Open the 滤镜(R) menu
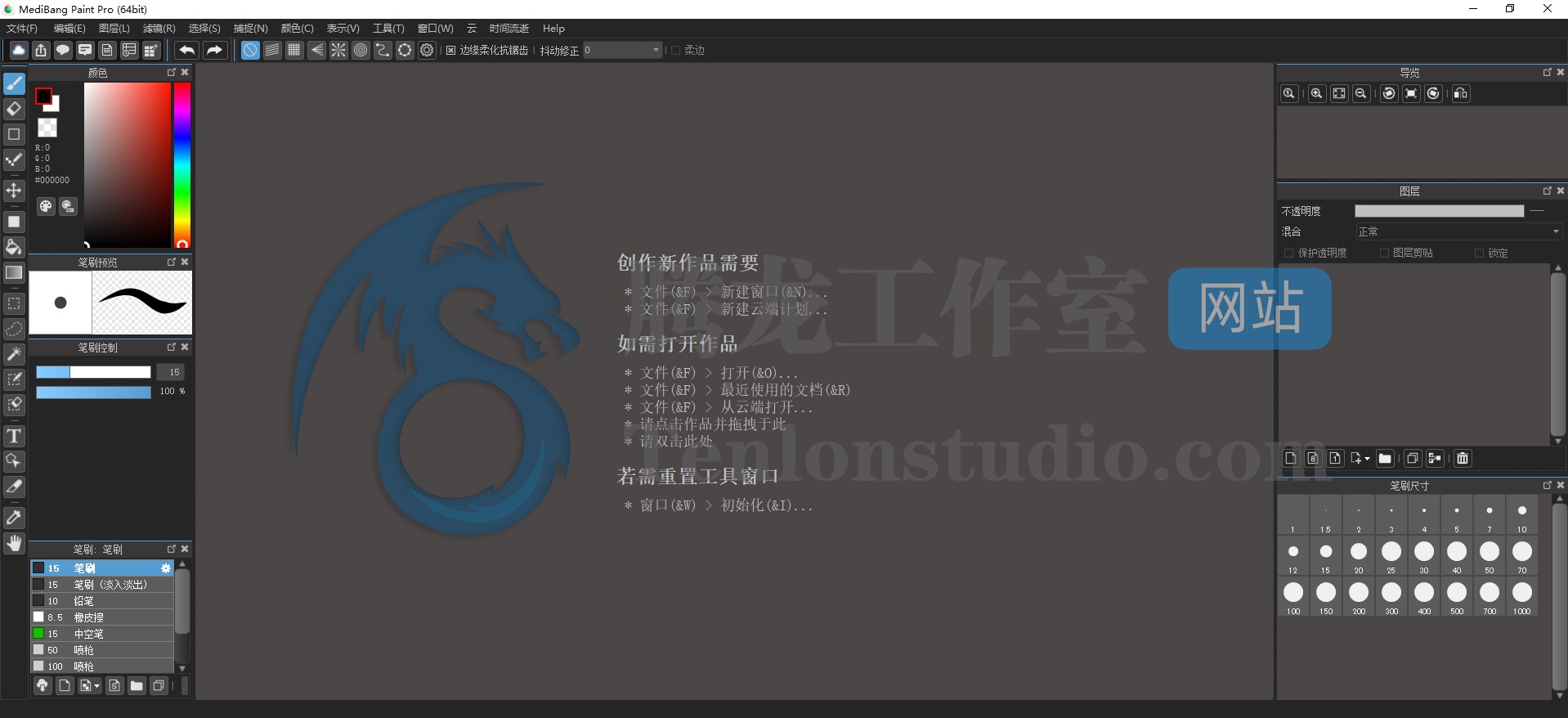1568x718 pixels. click(159, 28)
